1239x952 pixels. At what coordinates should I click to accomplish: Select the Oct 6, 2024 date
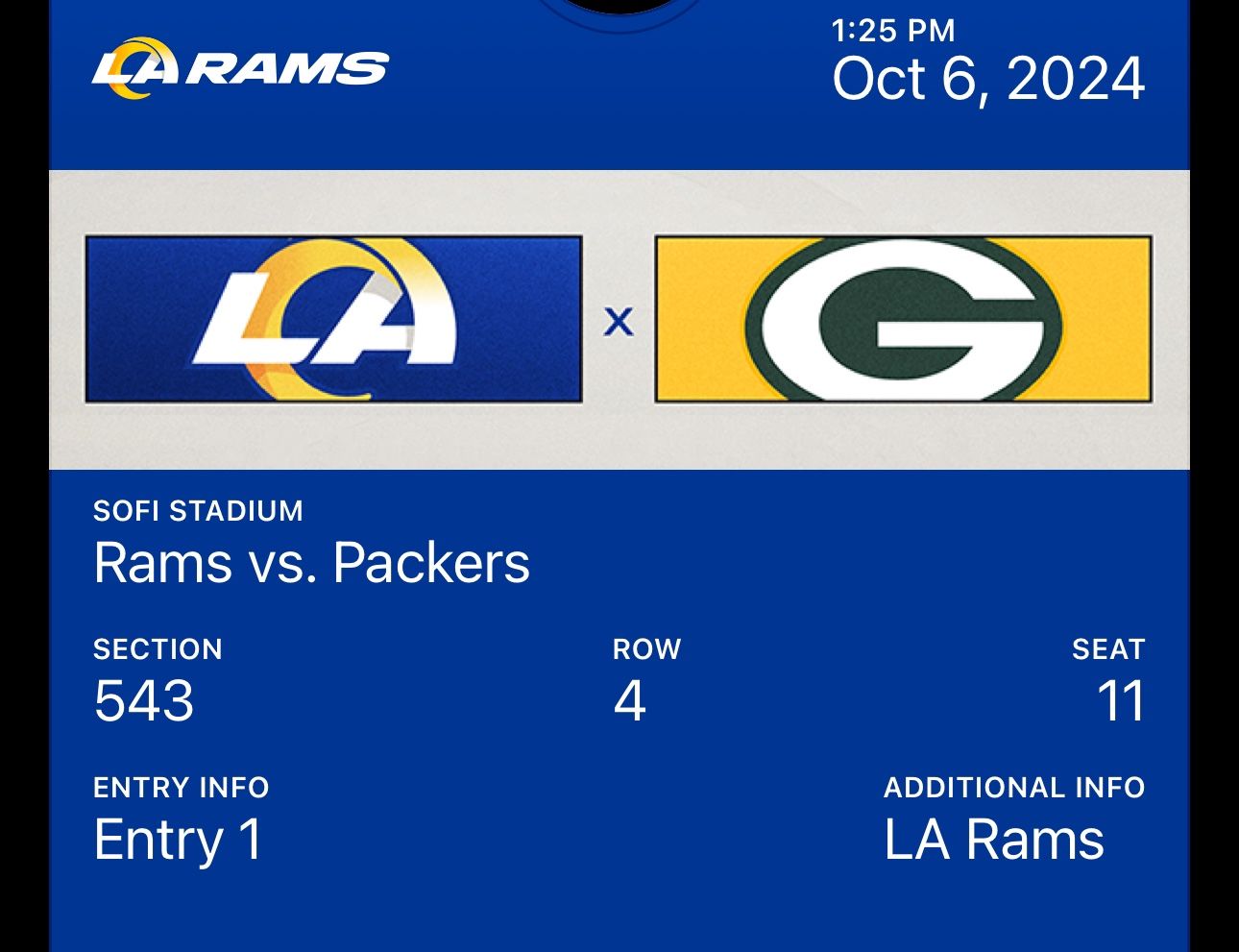(988, 79)
